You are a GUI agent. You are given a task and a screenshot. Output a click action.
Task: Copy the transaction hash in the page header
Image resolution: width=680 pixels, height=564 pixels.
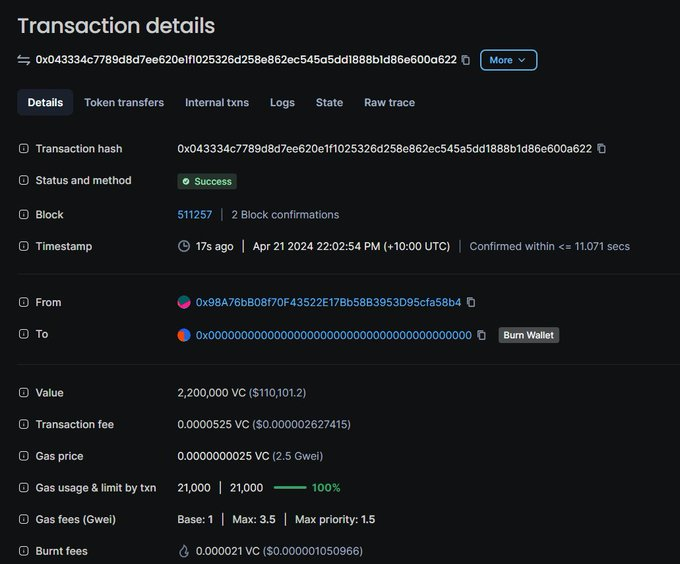tap(466, 60)
